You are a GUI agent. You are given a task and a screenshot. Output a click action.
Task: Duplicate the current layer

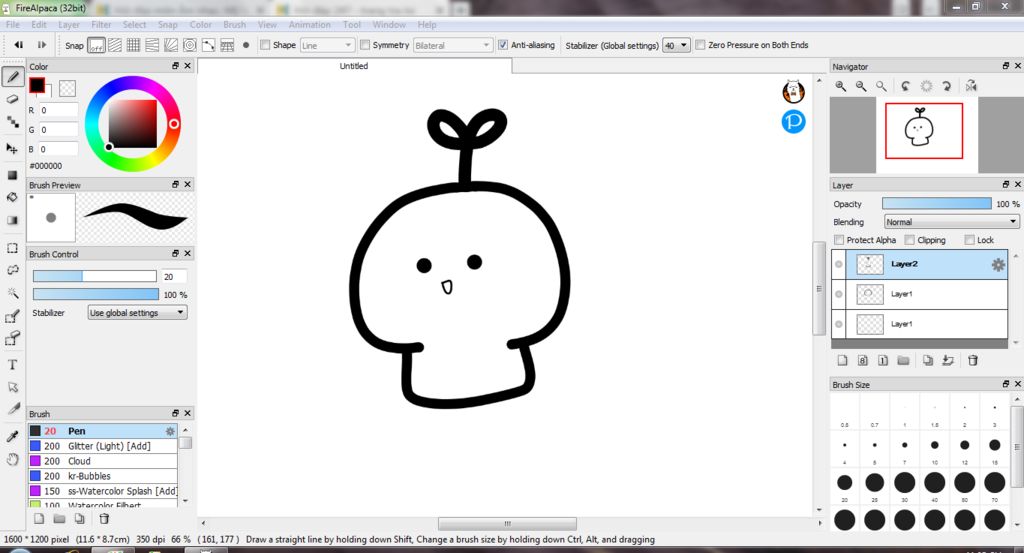click(927, 360)
